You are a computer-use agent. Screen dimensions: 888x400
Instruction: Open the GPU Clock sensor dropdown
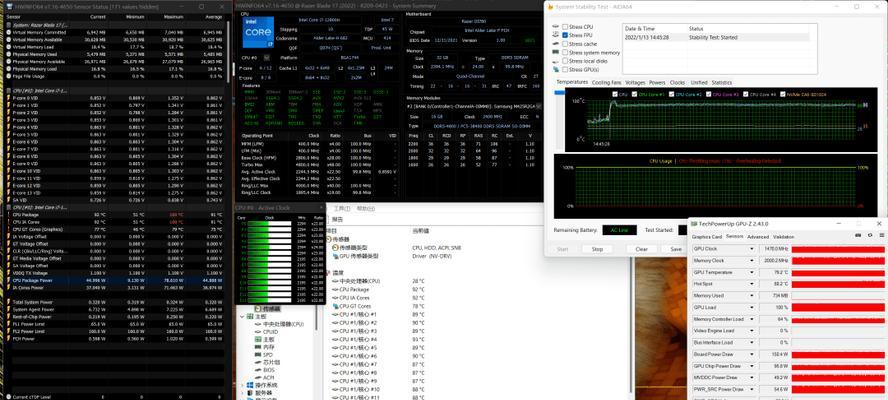coord(752,249)
